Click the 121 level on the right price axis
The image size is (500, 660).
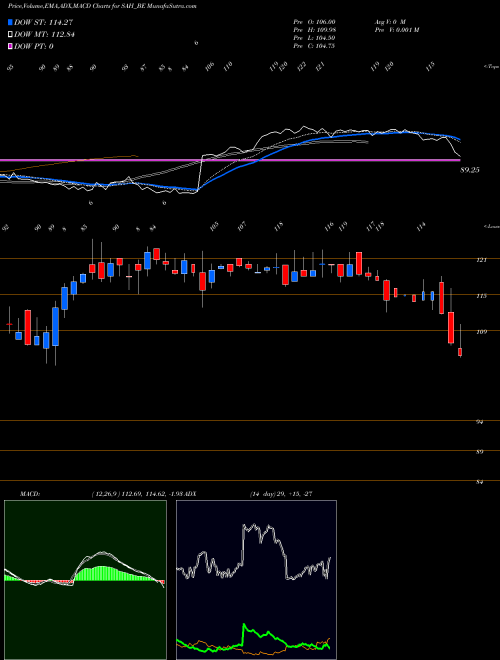(x=482, y=260)
